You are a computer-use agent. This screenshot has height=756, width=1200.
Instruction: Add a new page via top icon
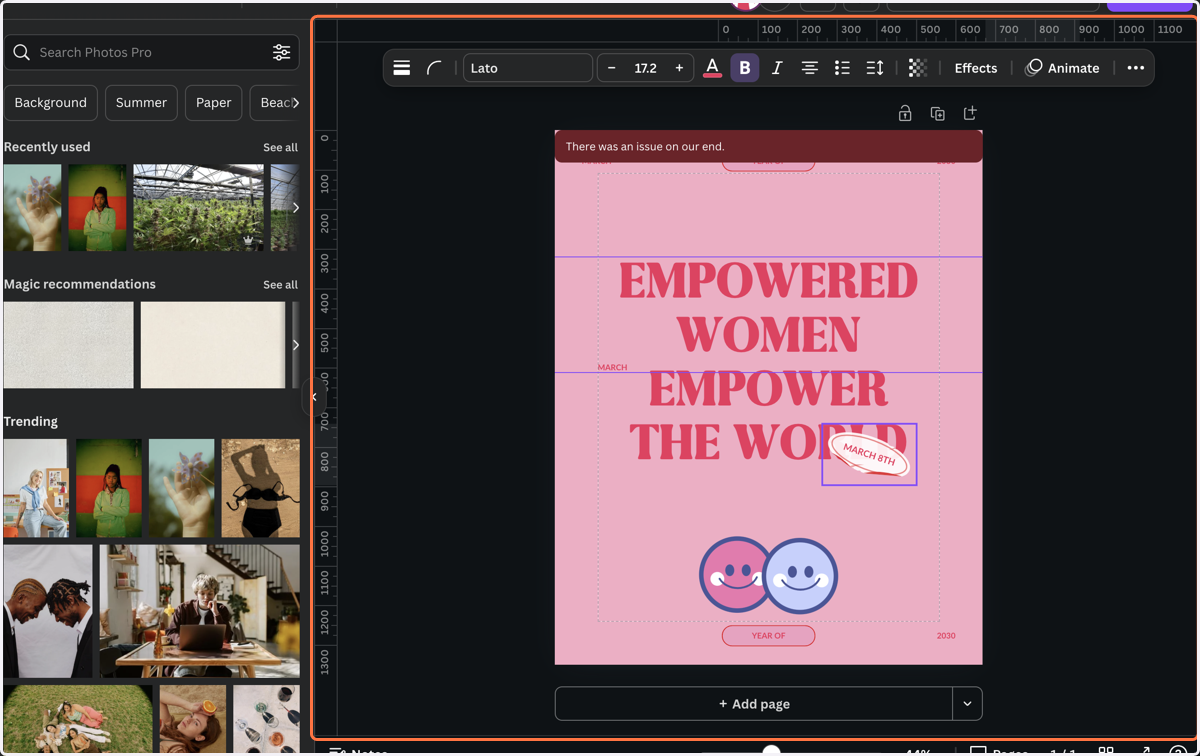pos(970,113)
